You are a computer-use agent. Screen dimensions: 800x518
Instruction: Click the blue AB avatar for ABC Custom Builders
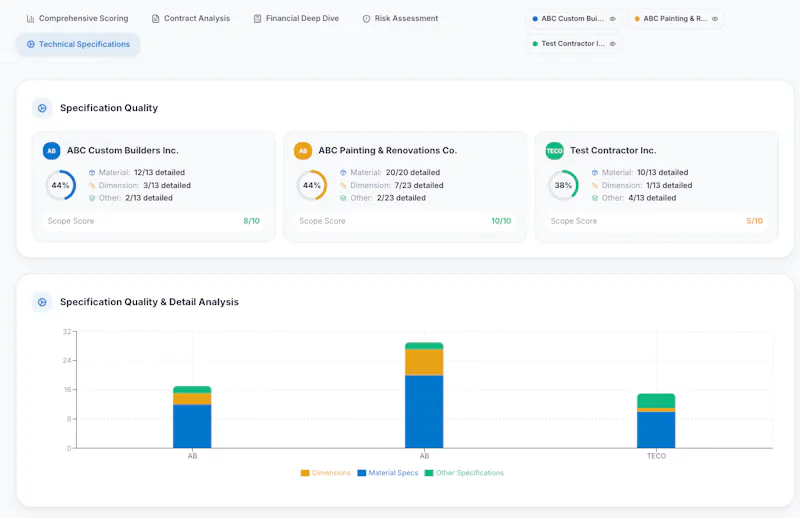pyautogui.click(x=52, y=151)
